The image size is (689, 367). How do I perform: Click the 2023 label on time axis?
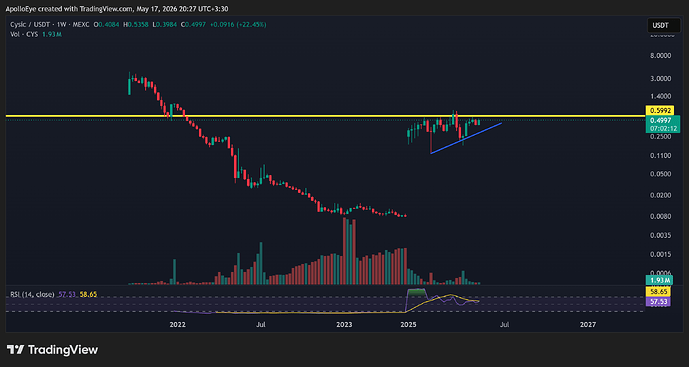[344, 324]
